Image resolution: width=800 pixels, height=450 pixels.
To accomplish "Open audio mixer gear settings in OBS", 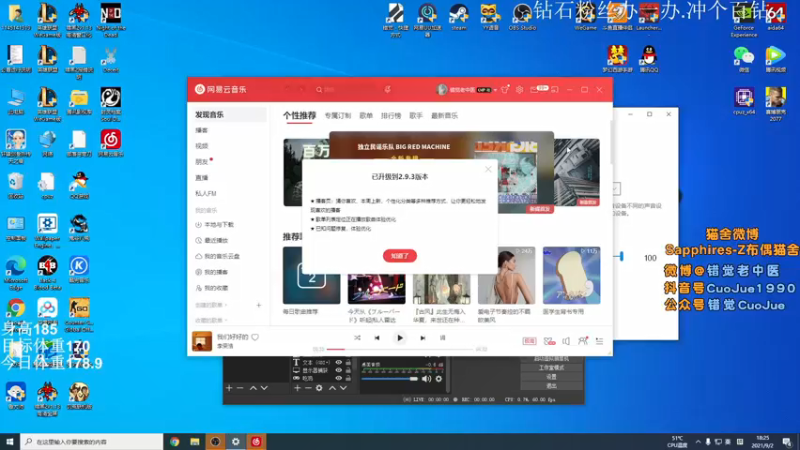I will 438,379.
